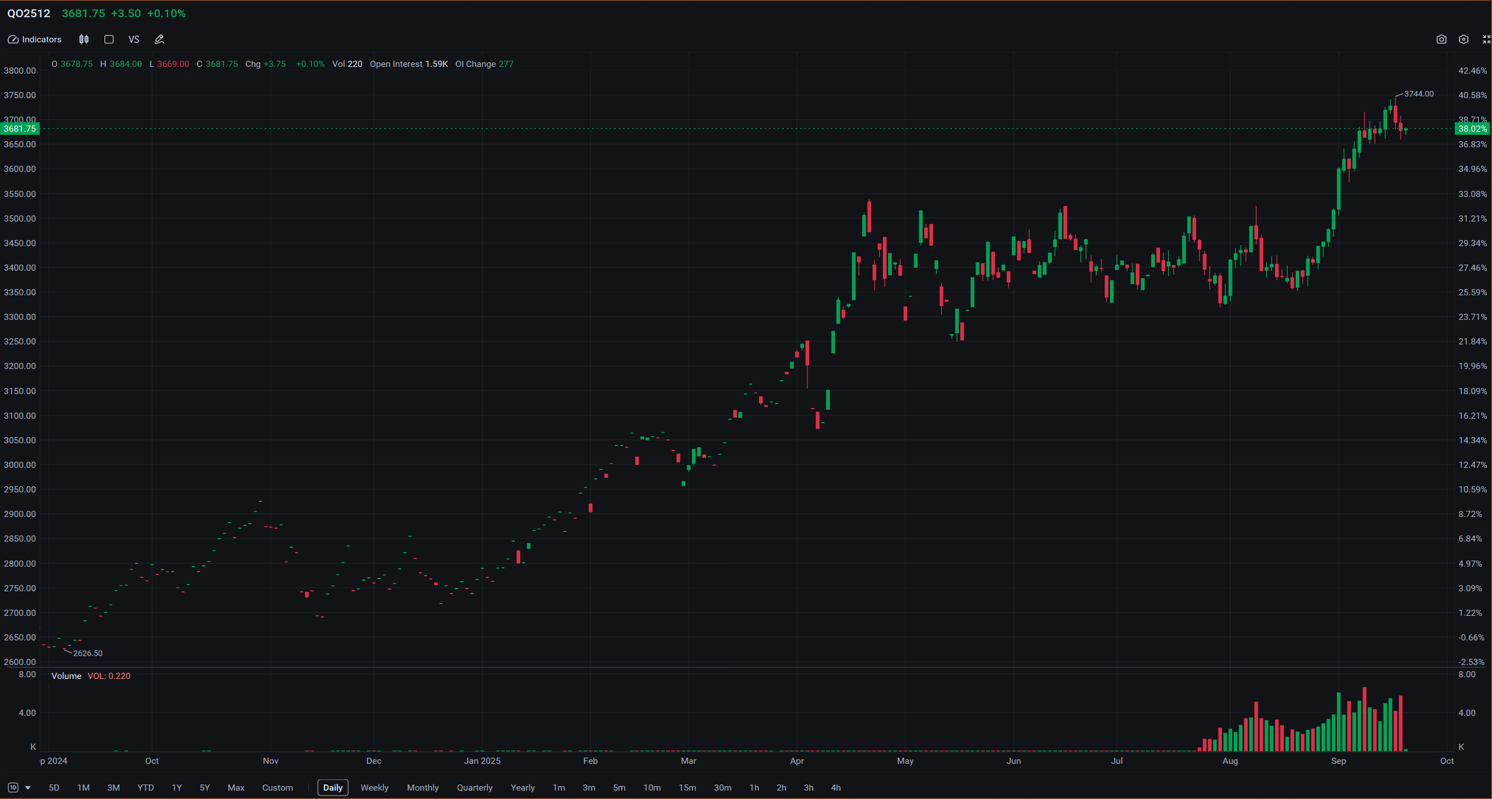Select the 5D time range
This screenshot has width=1492, height=799.
tap(54, 788)
